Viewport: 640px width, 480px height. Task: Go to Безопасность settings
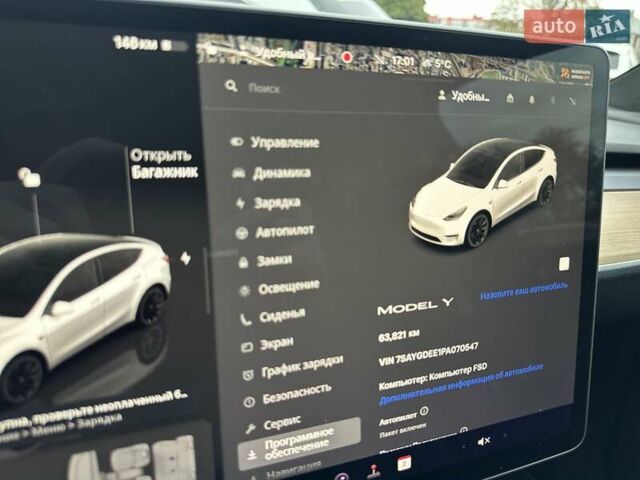coord(296,388)
